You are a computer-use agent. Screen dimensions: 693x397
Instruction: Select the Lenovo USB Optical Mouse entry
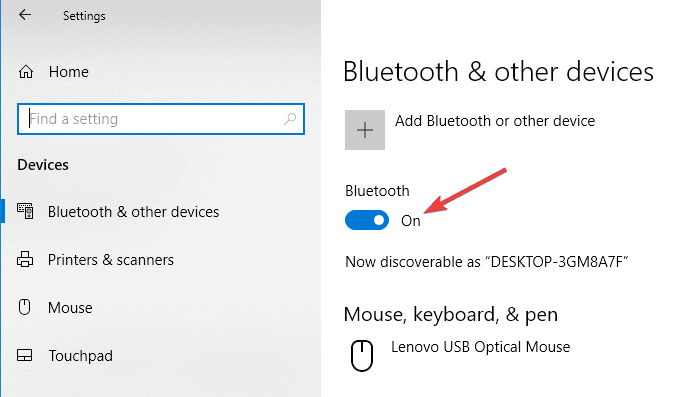480,347
